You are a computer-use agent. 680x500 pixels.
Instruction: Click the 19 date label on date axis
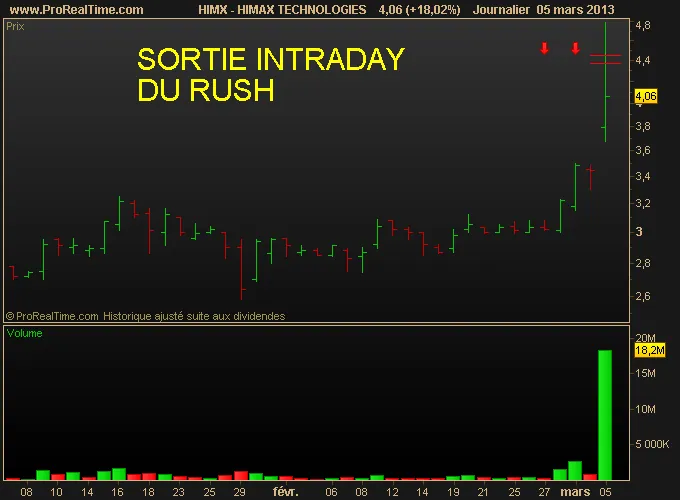453,492
